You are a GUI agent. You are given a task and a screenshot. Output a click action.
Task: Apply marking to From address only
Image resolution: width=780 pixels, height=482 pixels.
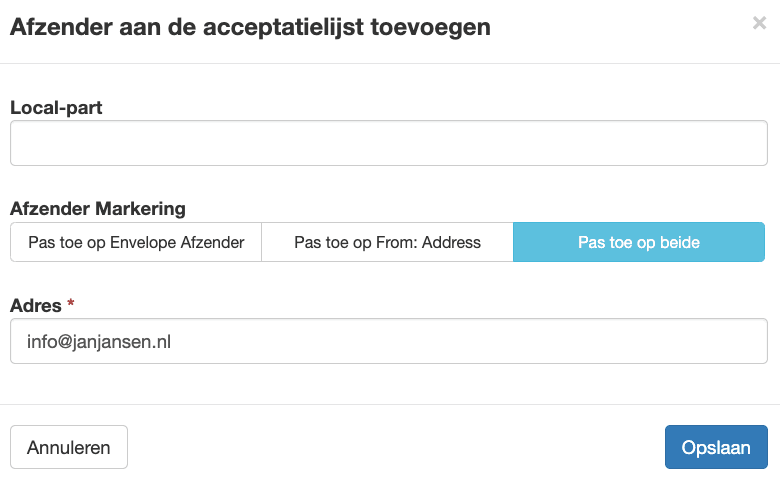pos(387,242)
